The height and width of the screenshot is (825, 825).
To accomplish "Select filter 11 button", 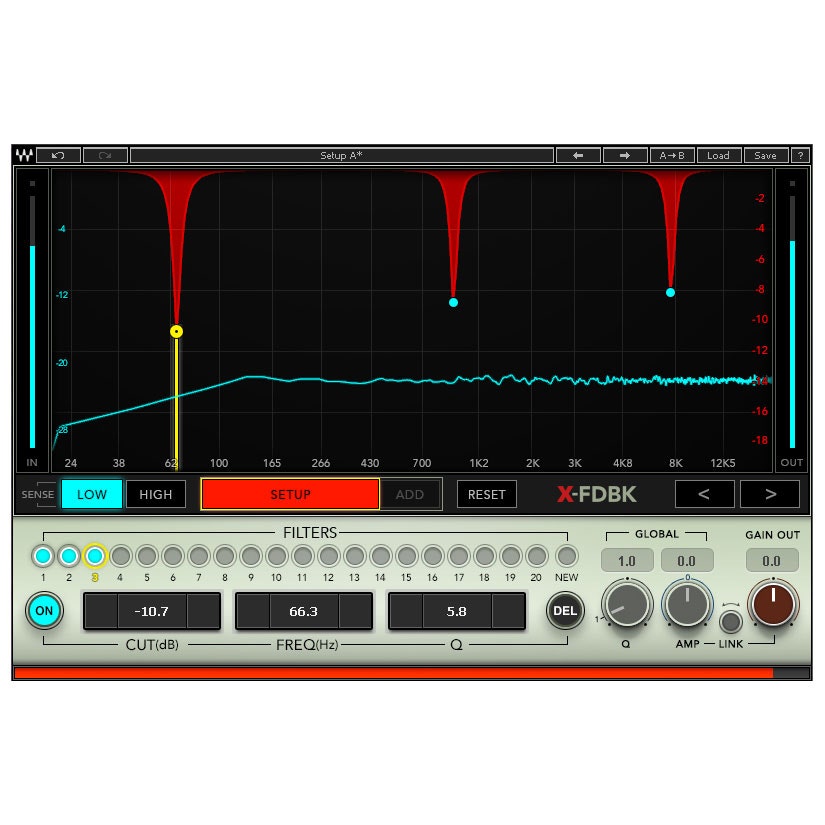I will pyautogui.click(x=303, y=556).
